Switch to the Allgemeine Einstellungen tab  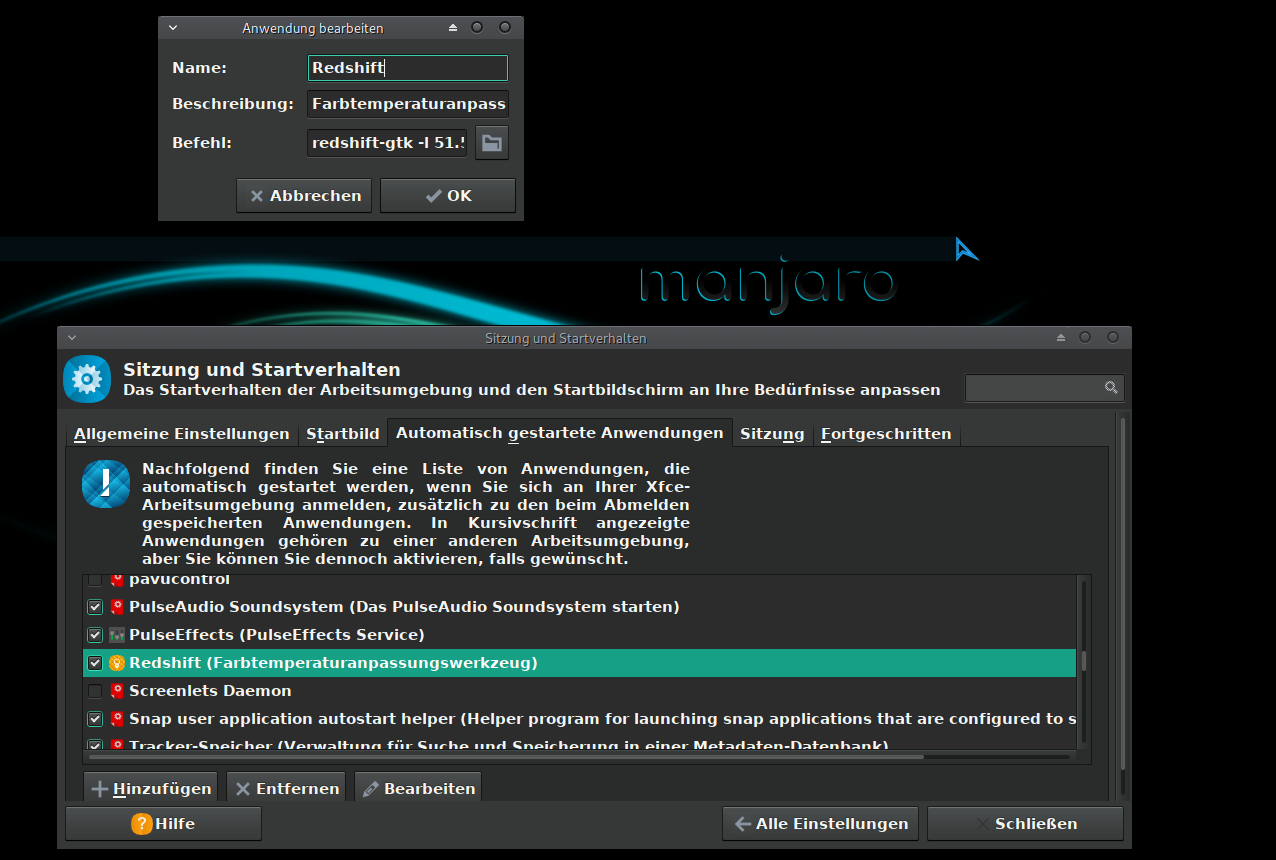point(181,434)
